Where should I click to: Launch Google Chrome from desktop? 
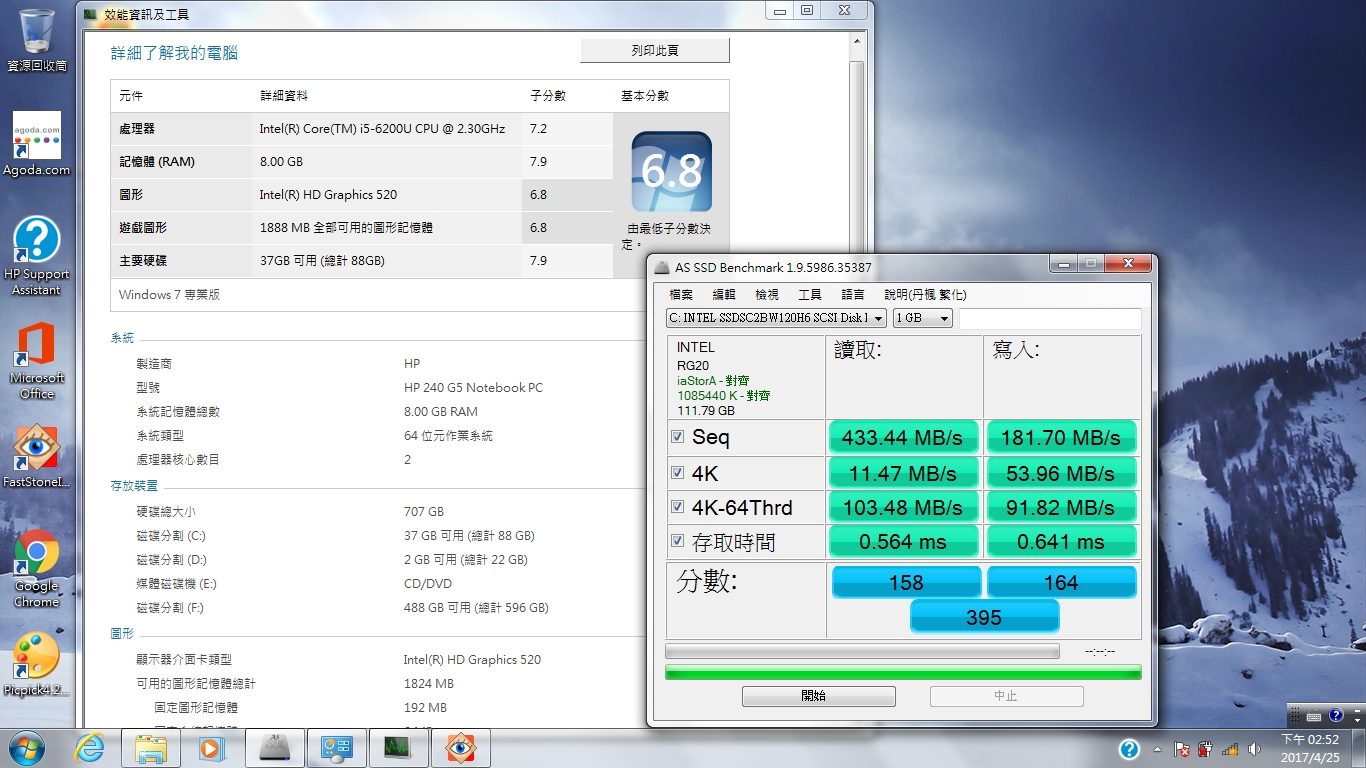[x=37, y=569]
